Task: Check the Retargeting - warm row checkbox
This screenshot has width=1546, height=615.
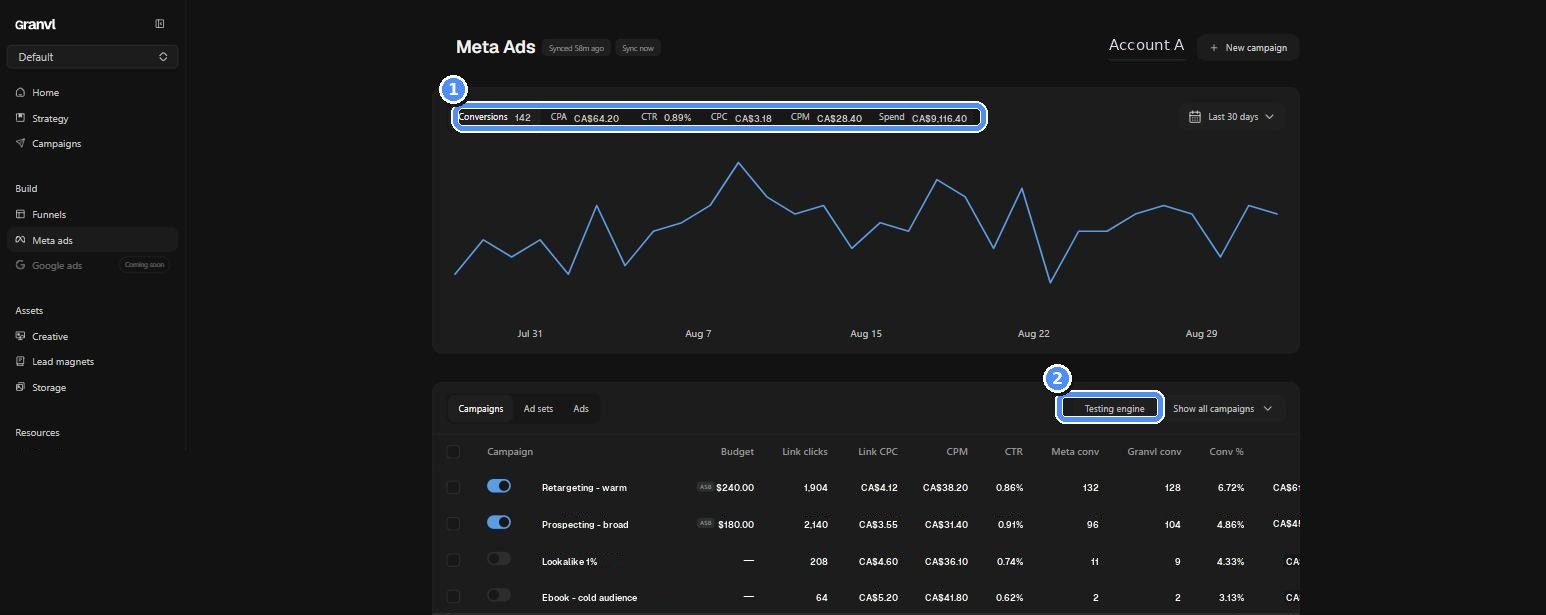Action: coord(453,487)
